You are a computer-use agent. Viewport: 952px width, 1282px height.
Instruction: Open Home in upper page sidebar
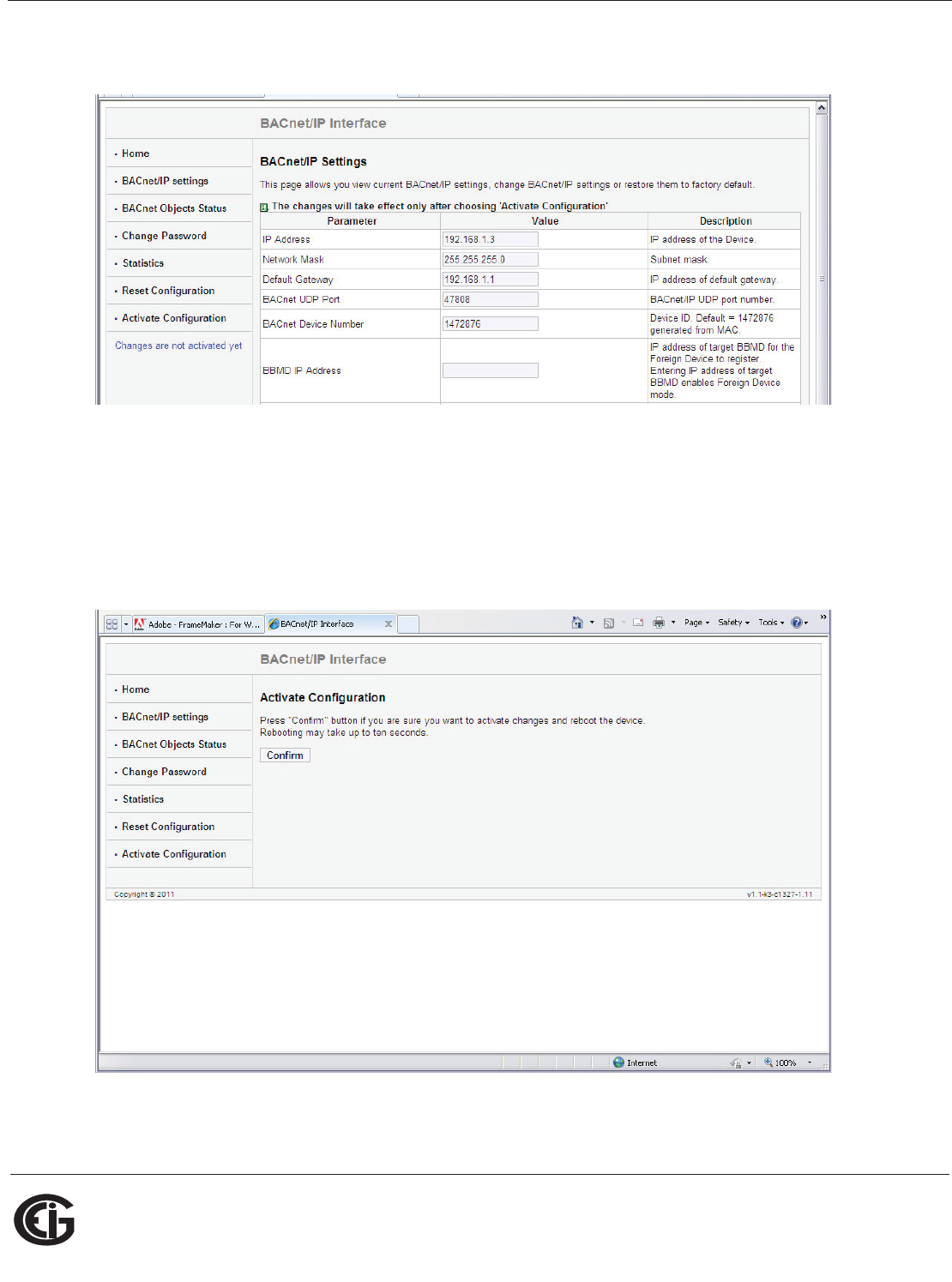[136, 153]
